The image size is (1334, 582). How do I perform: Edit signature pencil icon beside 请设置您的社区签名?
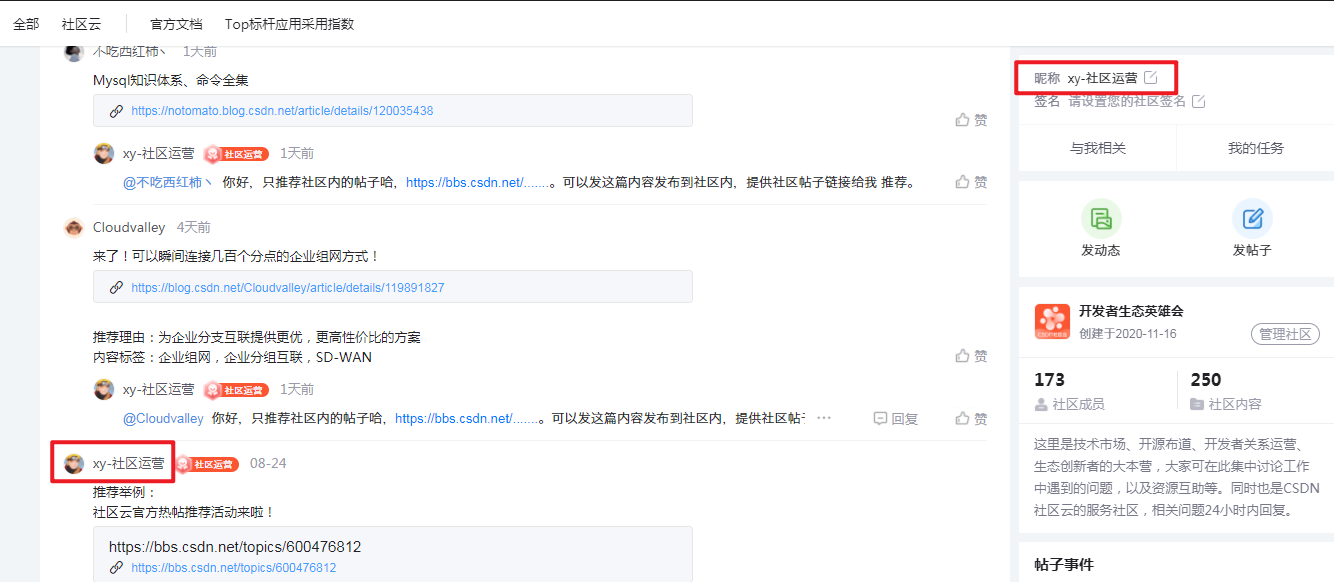coord(1199,101)
